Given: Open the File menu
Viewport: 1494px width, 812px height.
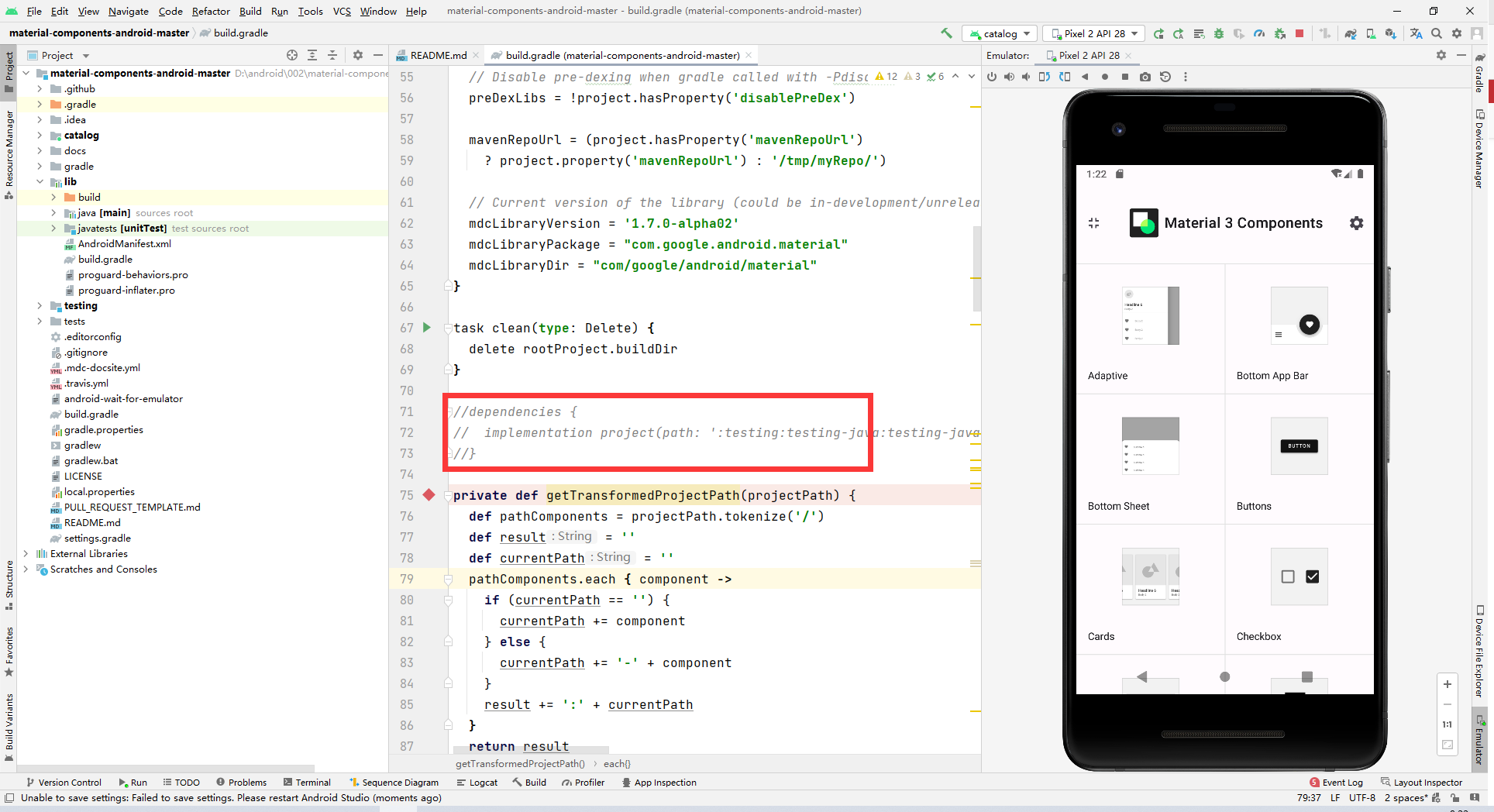Looking at the screenshot, I should [x=34, y=11].
